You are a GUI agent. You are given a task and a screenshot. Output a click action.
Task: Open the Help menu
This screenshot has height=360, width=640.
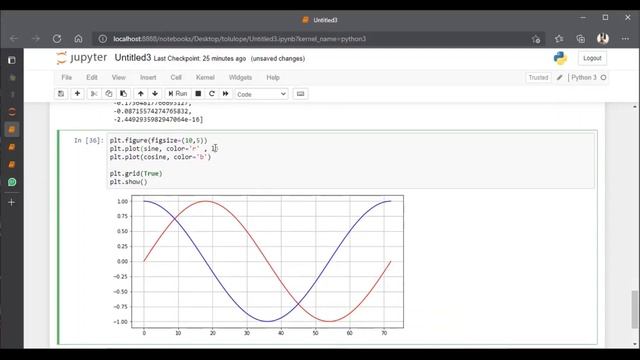point(273,78)
